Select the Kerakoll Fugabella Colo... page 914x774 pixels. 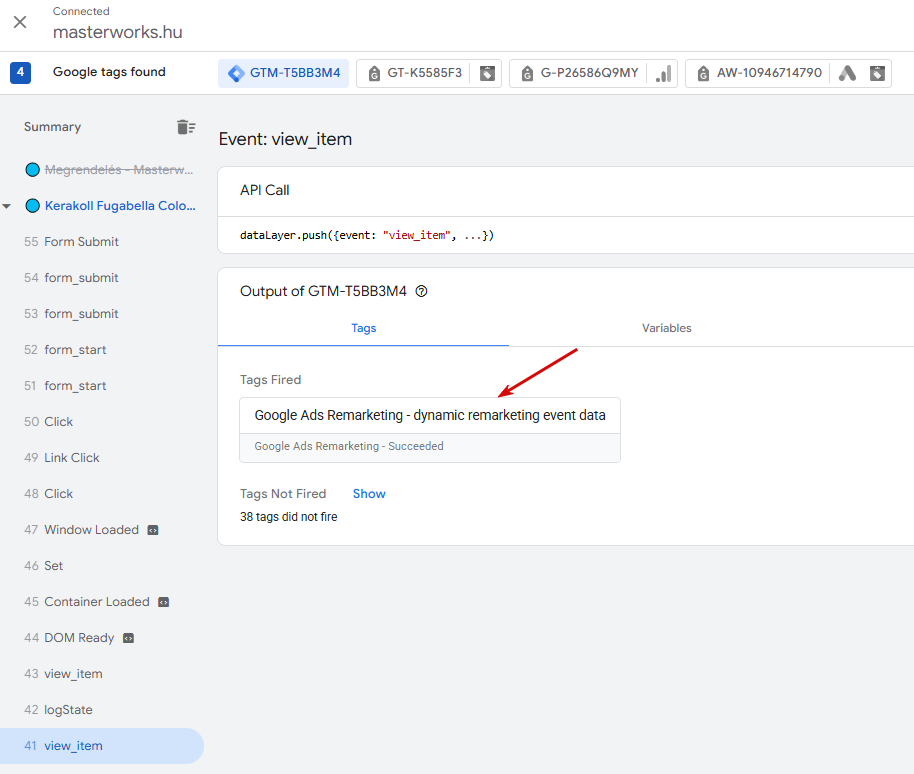[x=119, y=206]
